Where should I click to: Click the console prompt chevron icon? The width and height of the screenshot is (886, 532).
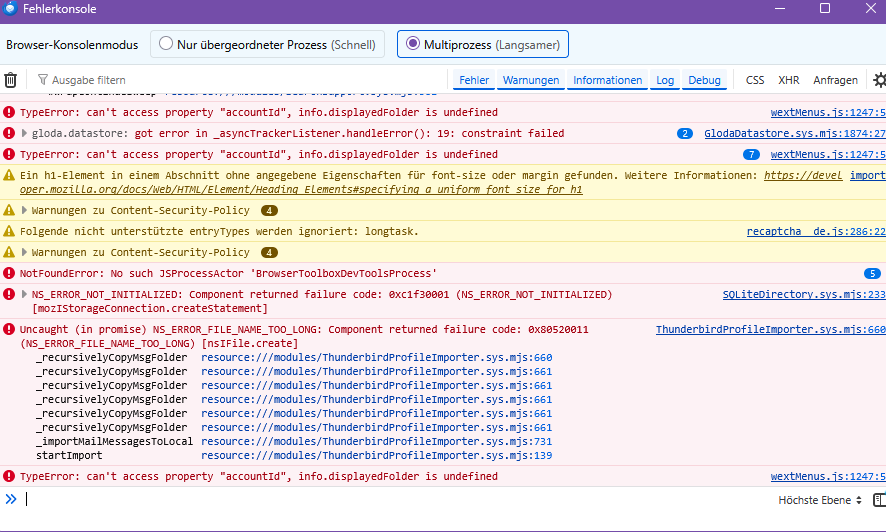(x=11, y=499)
